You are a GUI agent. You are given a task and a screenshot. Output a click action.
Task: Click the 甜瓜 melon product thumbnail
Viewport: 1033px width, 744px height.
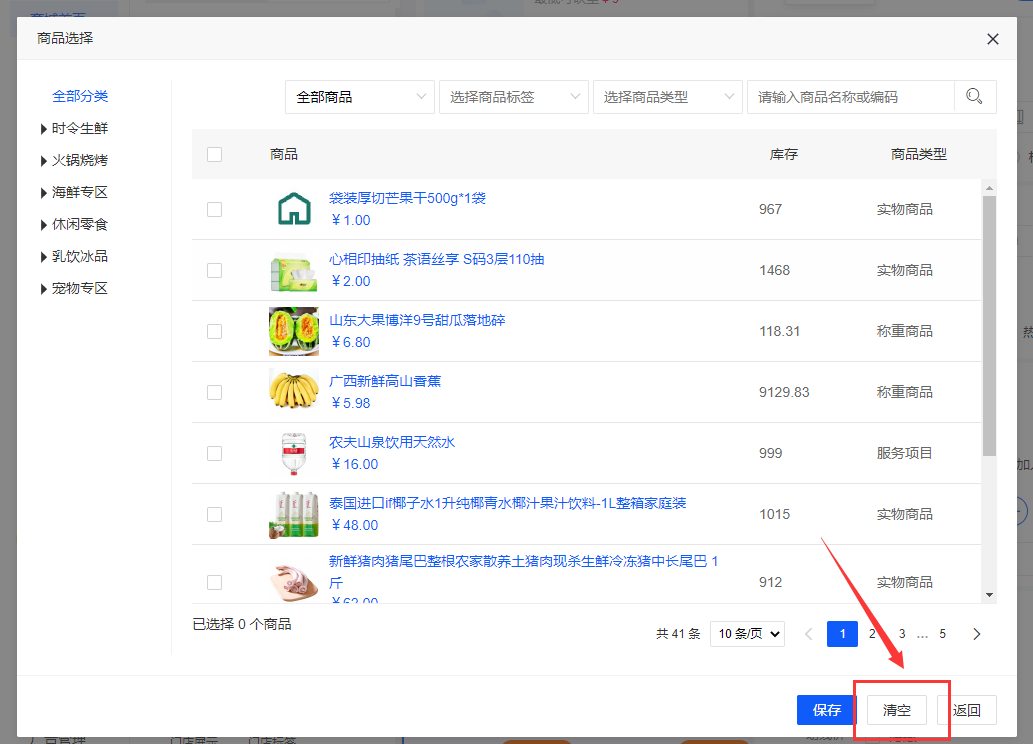(x=294, y=331)
